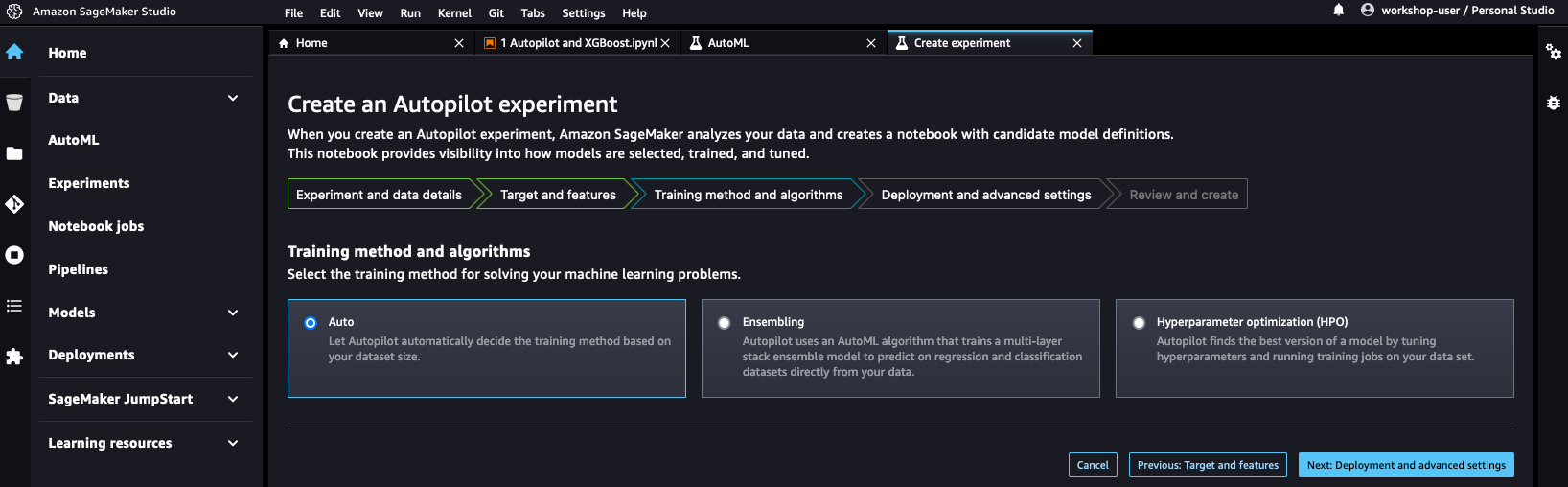Open the Settings menu
This screenshot has height=487, width=1568.
point(584,13)
